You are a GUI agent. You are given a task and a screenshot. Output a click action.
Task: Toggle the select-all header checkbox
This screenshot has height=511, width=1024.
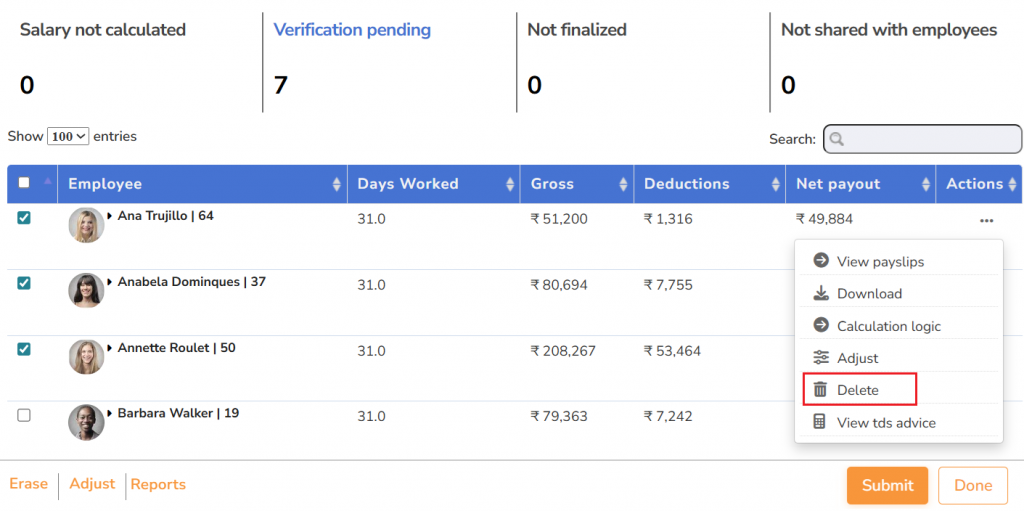click(x=24, y=183)
